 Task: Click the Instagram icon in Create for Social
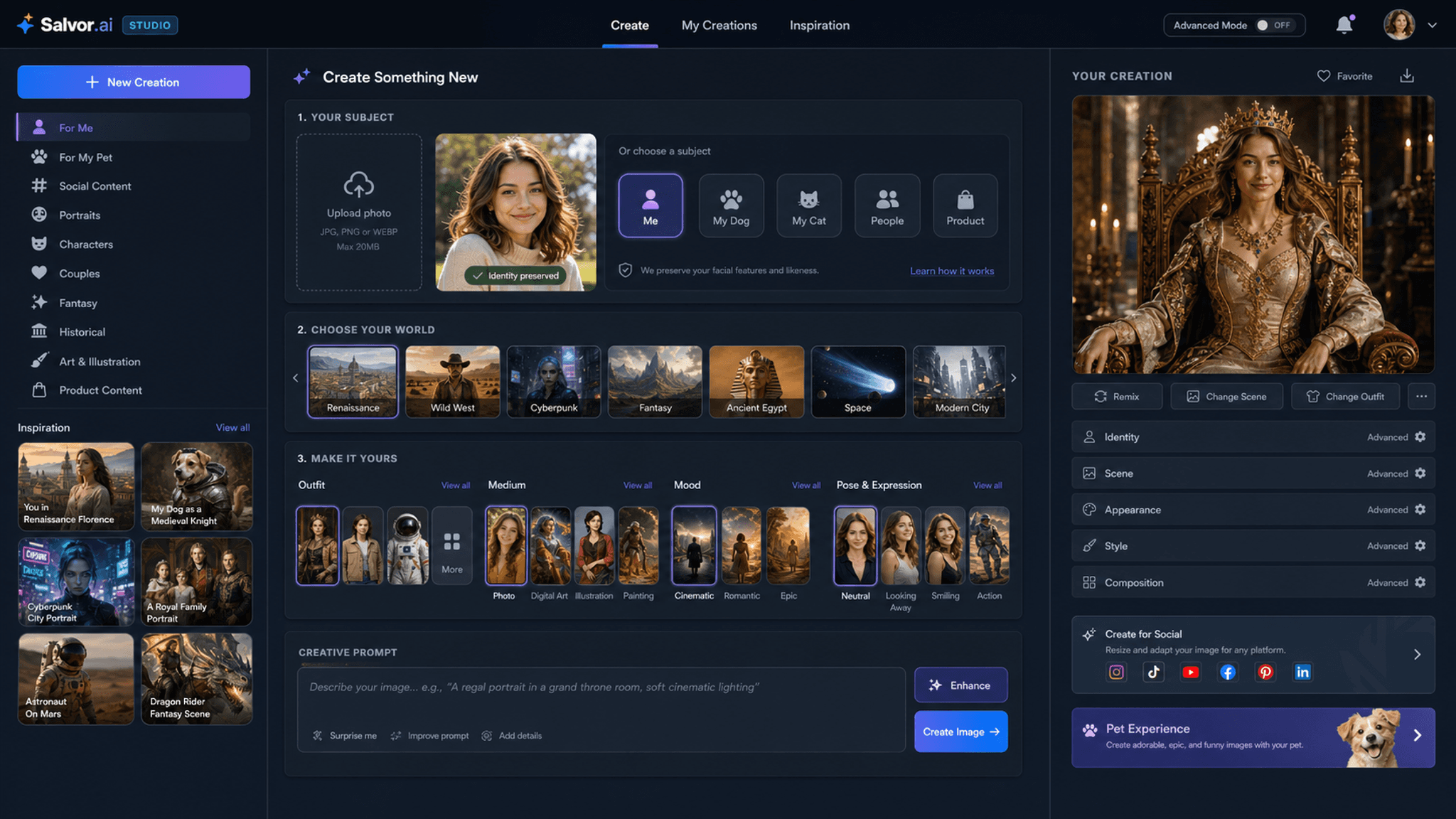coord(1116,672)
